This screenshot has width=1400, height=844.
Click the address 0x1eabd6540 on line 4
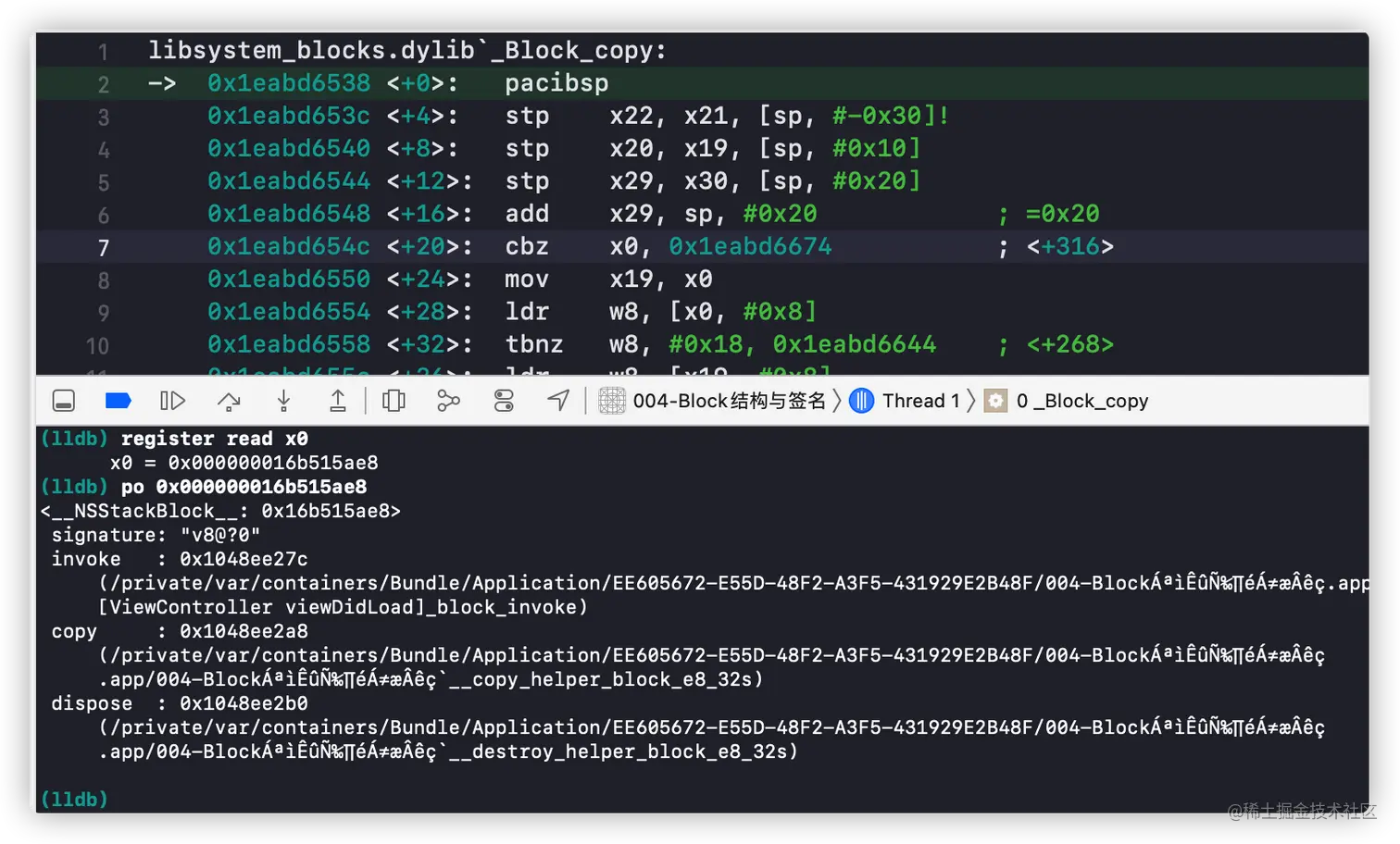click(289, 148)
